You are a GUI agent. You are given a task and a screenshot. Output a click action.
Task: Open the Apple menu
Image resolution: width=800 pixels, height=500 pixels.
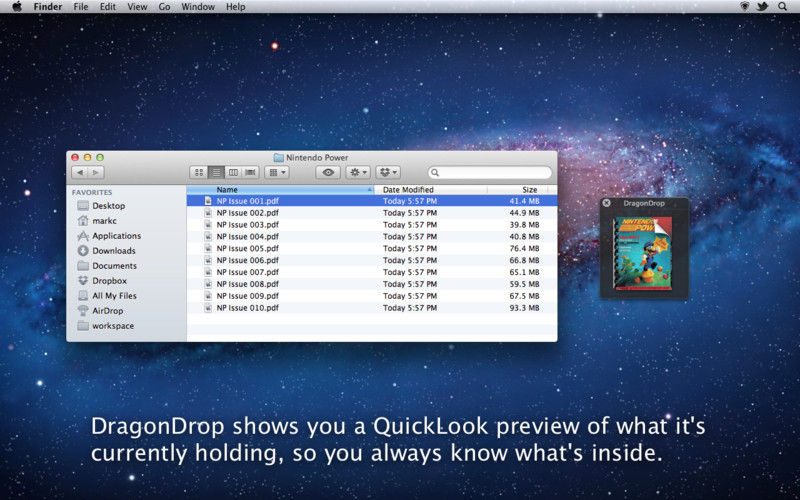[17, 7]
